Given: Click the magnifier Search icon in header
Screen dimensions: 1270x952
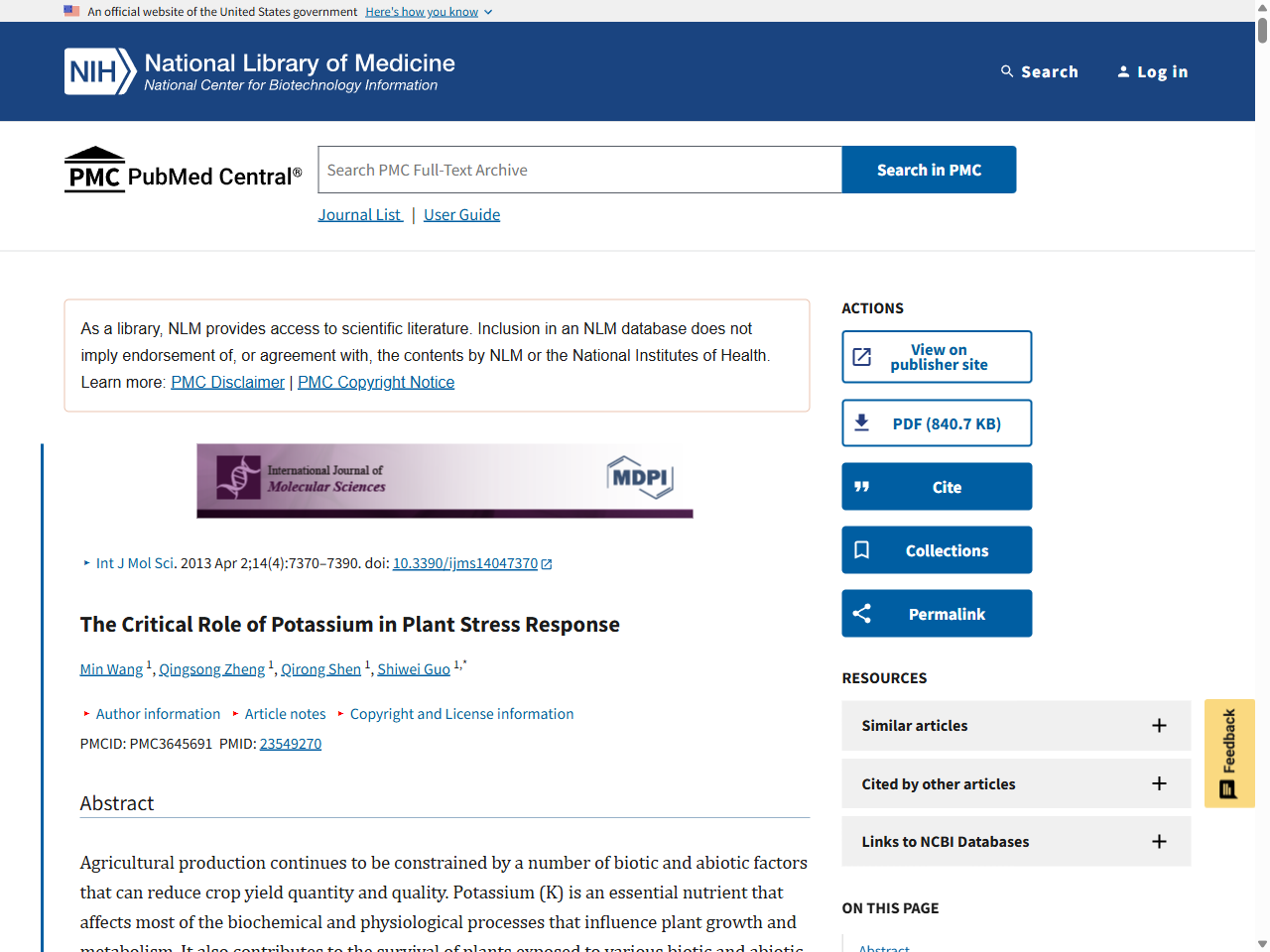Looking at the screenshot, I should pos(1007,71).
